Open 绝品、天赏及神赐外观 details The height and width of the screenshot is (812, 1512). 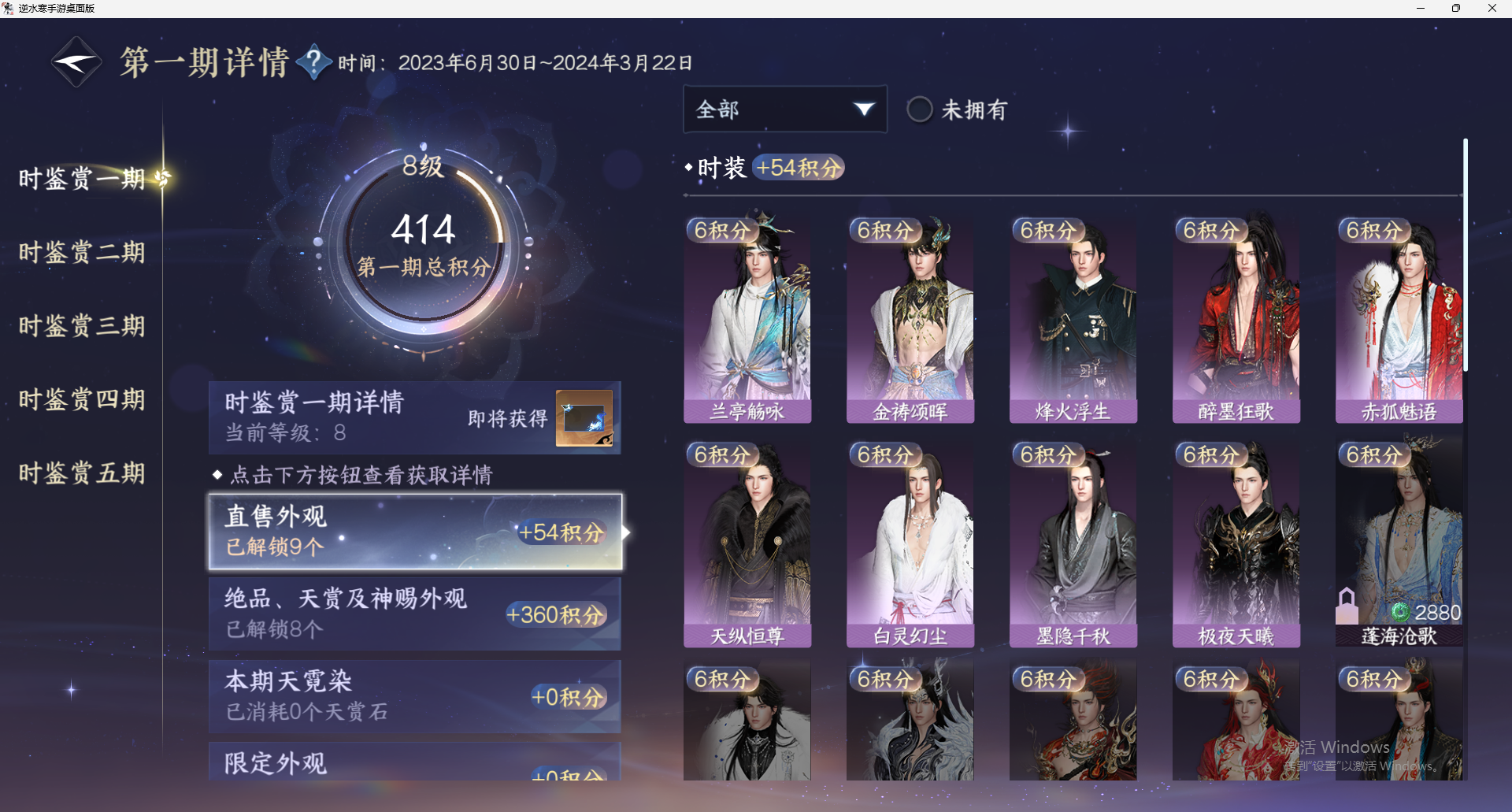[415, 614]
